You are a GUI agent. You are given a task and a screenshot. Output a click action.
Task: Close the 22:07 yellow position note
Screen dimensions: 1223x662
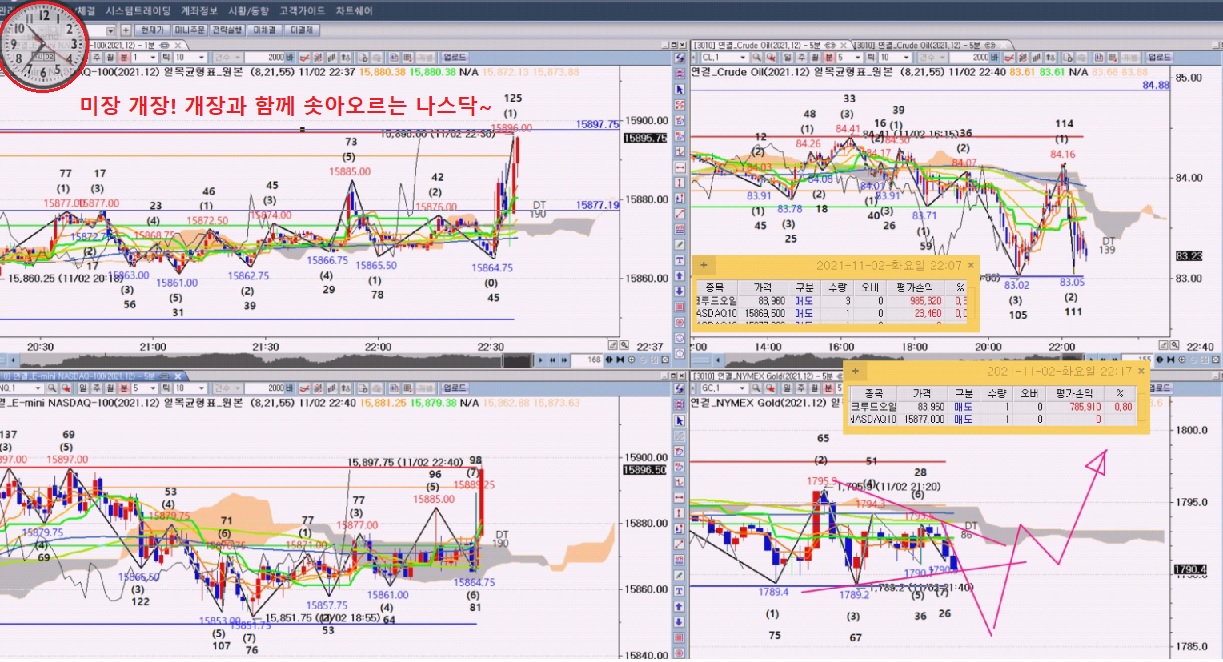click(x=971, y=266)
